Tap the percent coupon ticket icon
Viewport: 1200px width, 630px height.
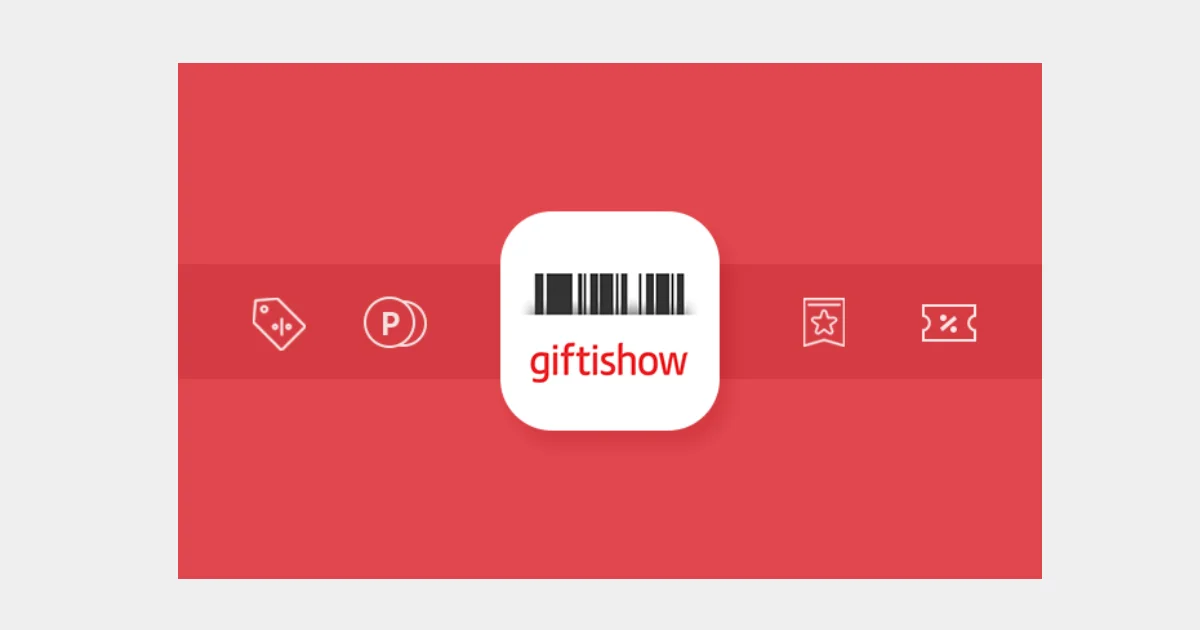(x=949, y=323)
